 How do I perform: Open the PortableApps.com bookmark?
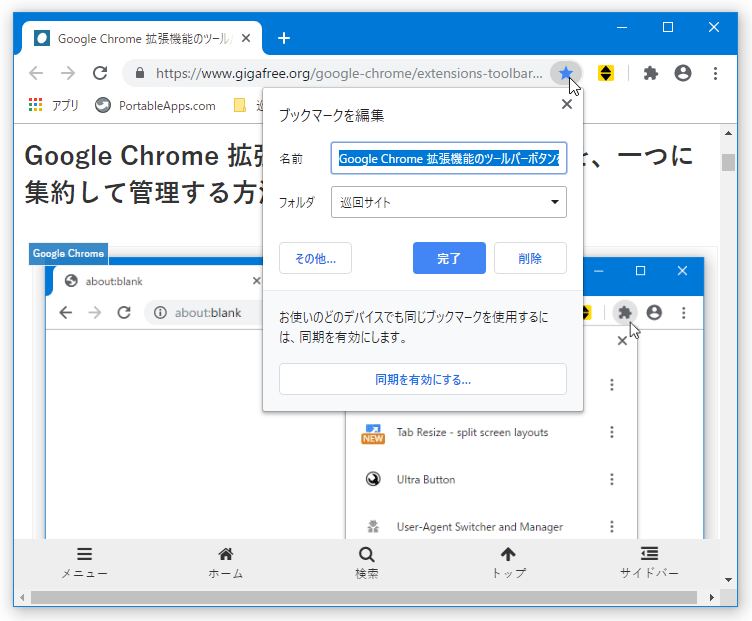(x=155, y=105)
